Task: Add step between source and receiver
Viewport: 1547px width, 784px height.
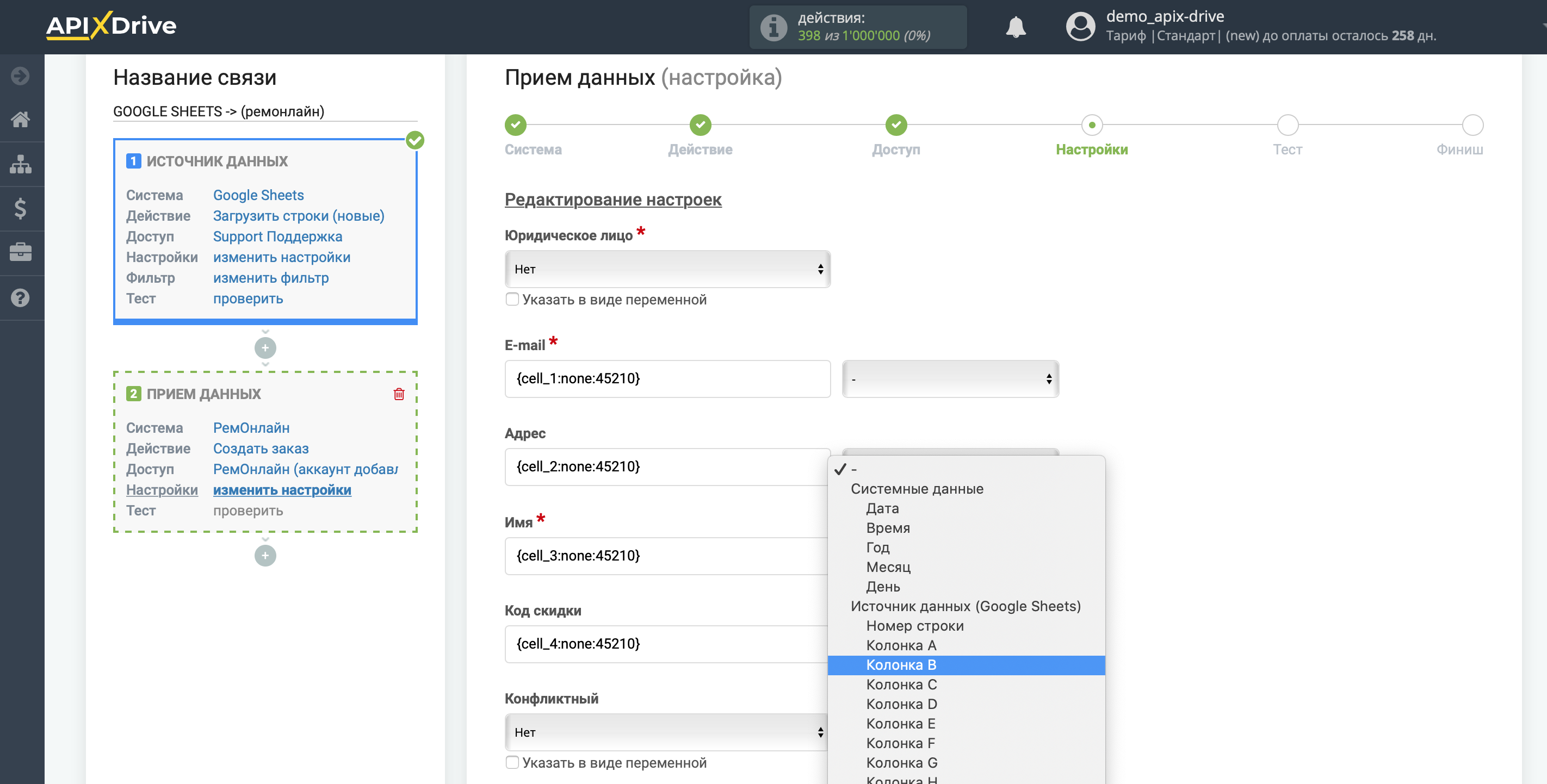Action: [265, 347]
